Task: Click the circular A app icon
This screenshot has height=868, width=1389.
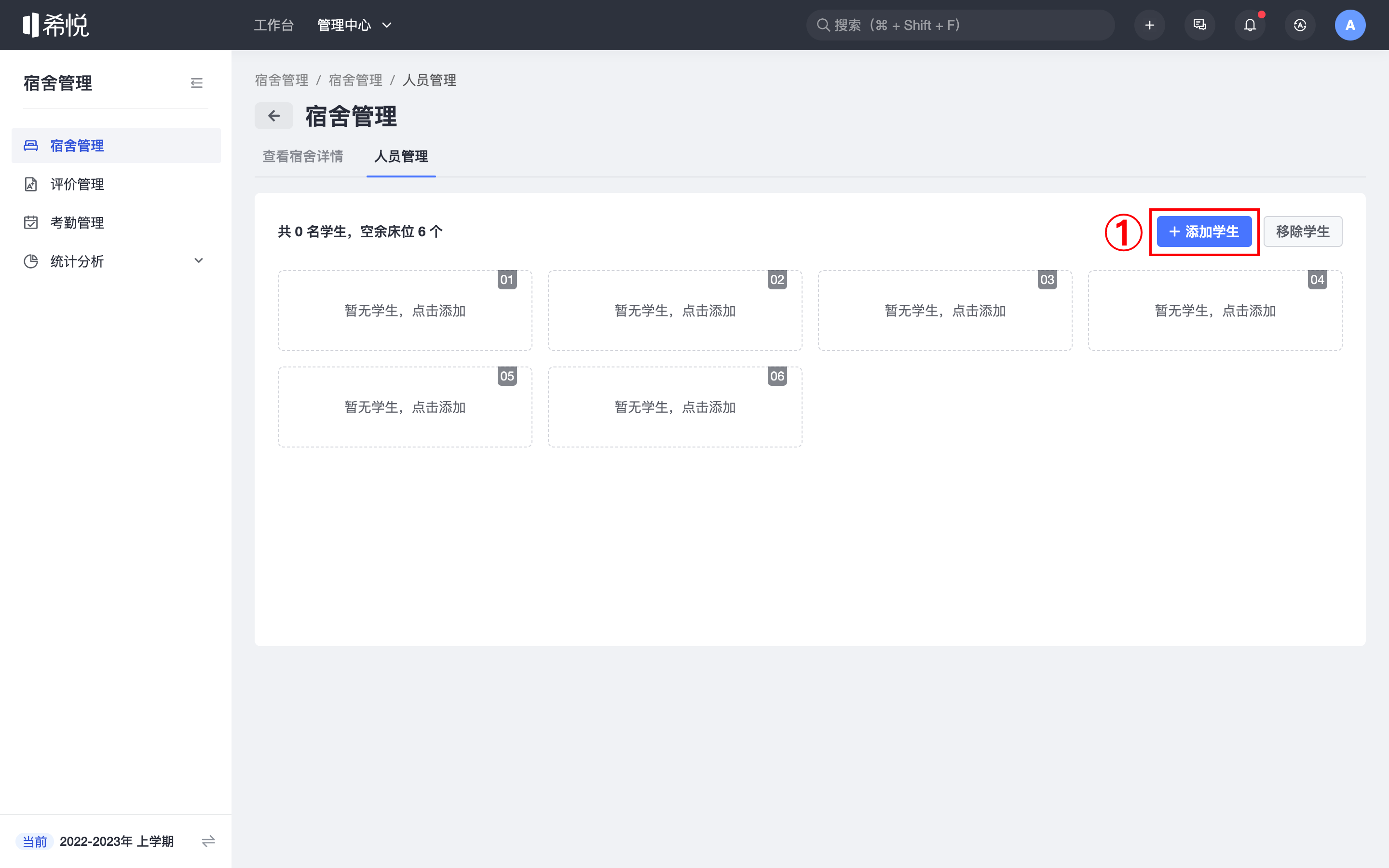Action: click(1299, 25)
